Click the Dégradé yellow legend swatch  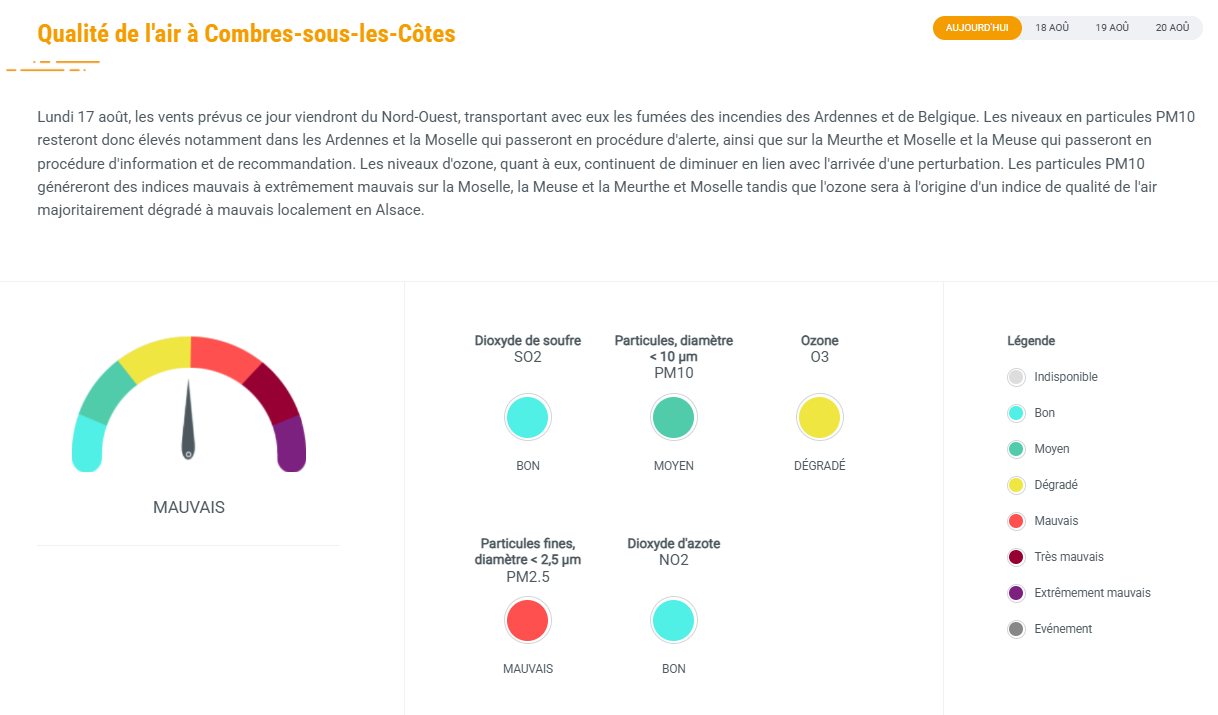tap(1016, 485)
